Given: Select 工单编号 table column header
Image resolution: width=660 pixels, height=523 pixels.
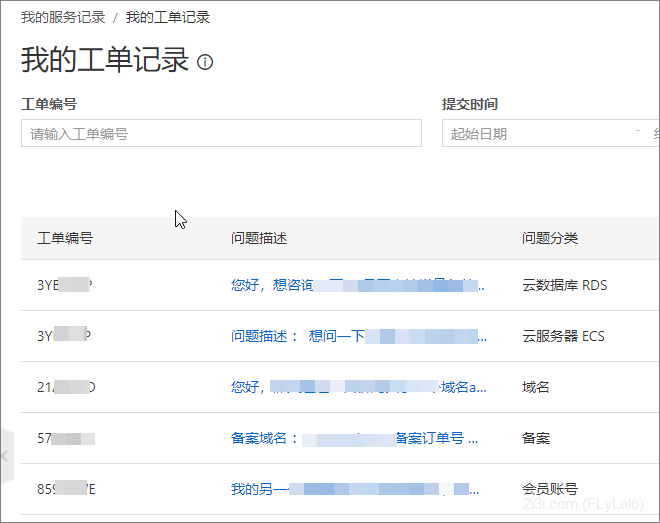Looking at the screenshot, I should click(65, 238).
